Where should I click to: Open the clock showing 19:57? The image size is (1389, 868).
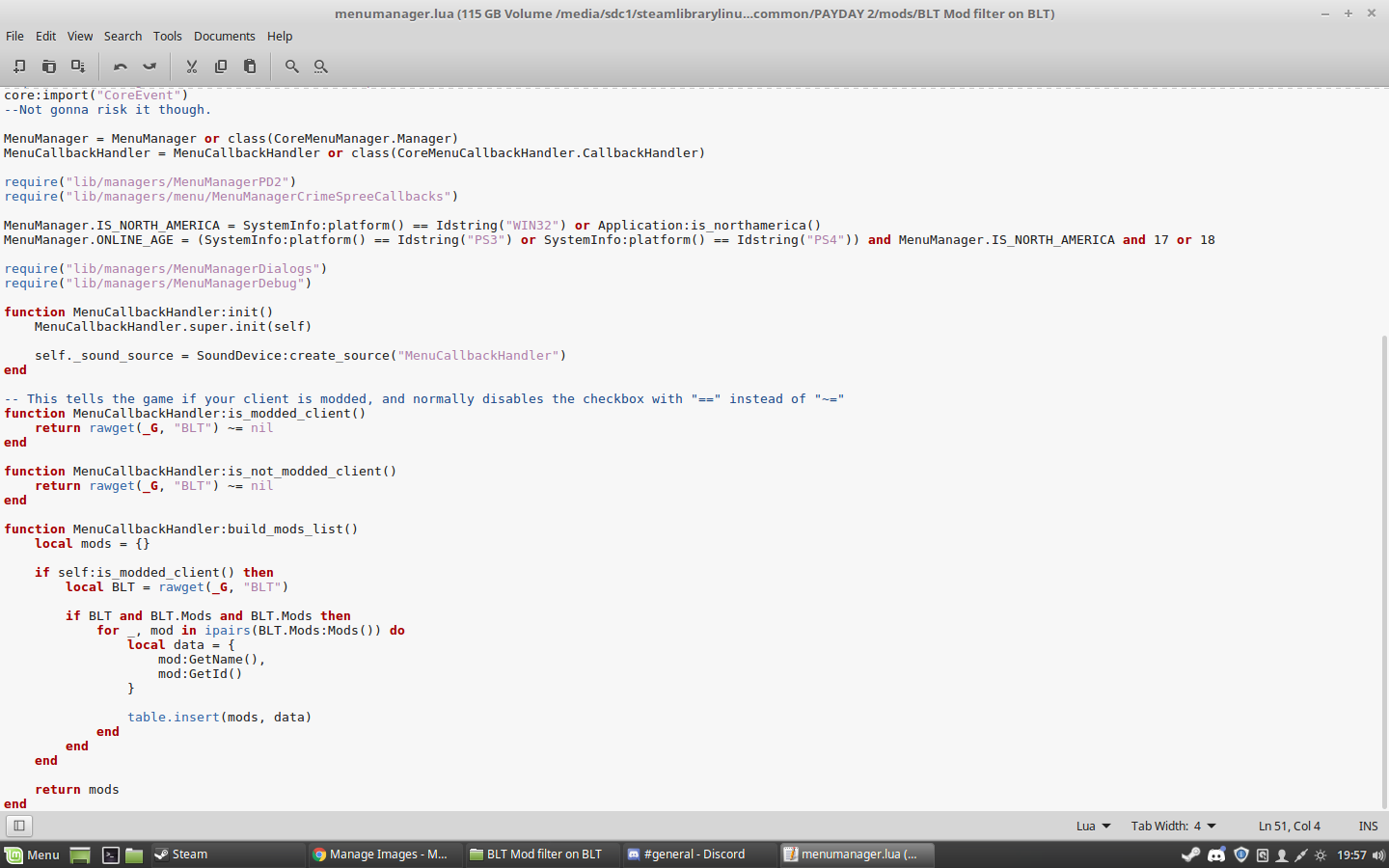click(1351, 854)
